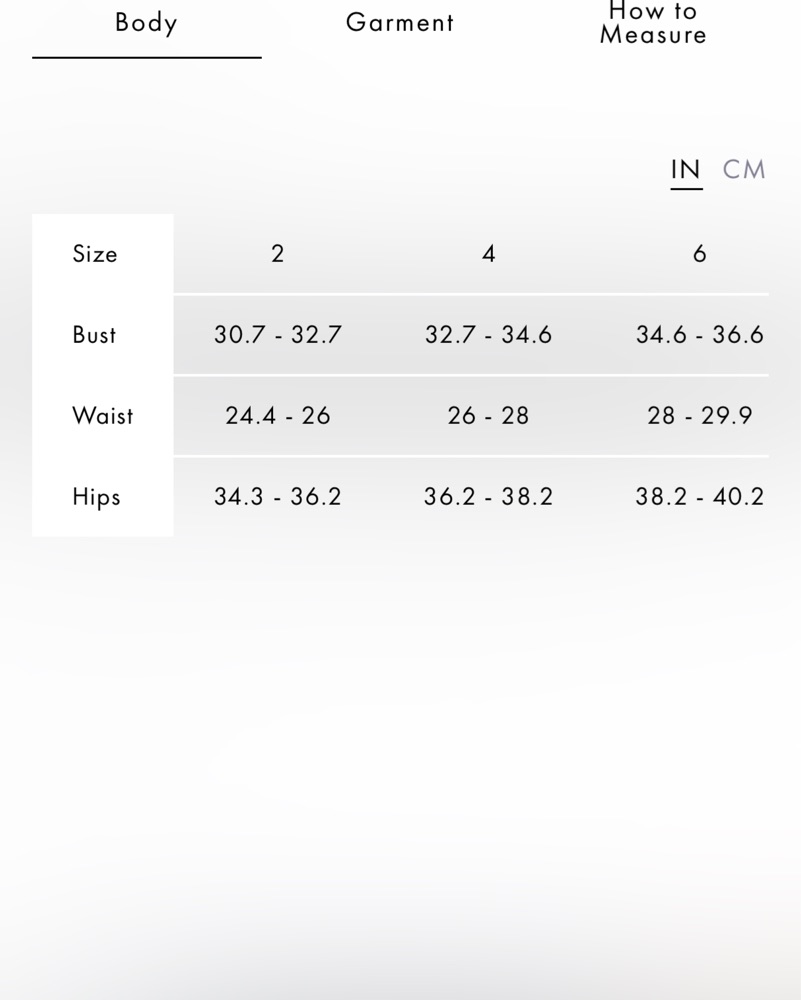The width and height of the screenshot is (801, 1000).
Task: Click the Hips row label
Action: point(96,497)
